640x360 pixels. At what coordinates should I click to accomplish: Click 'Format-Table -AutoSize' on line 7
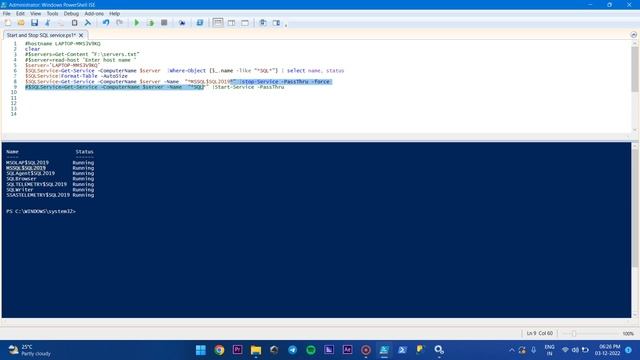pos(94,76)
